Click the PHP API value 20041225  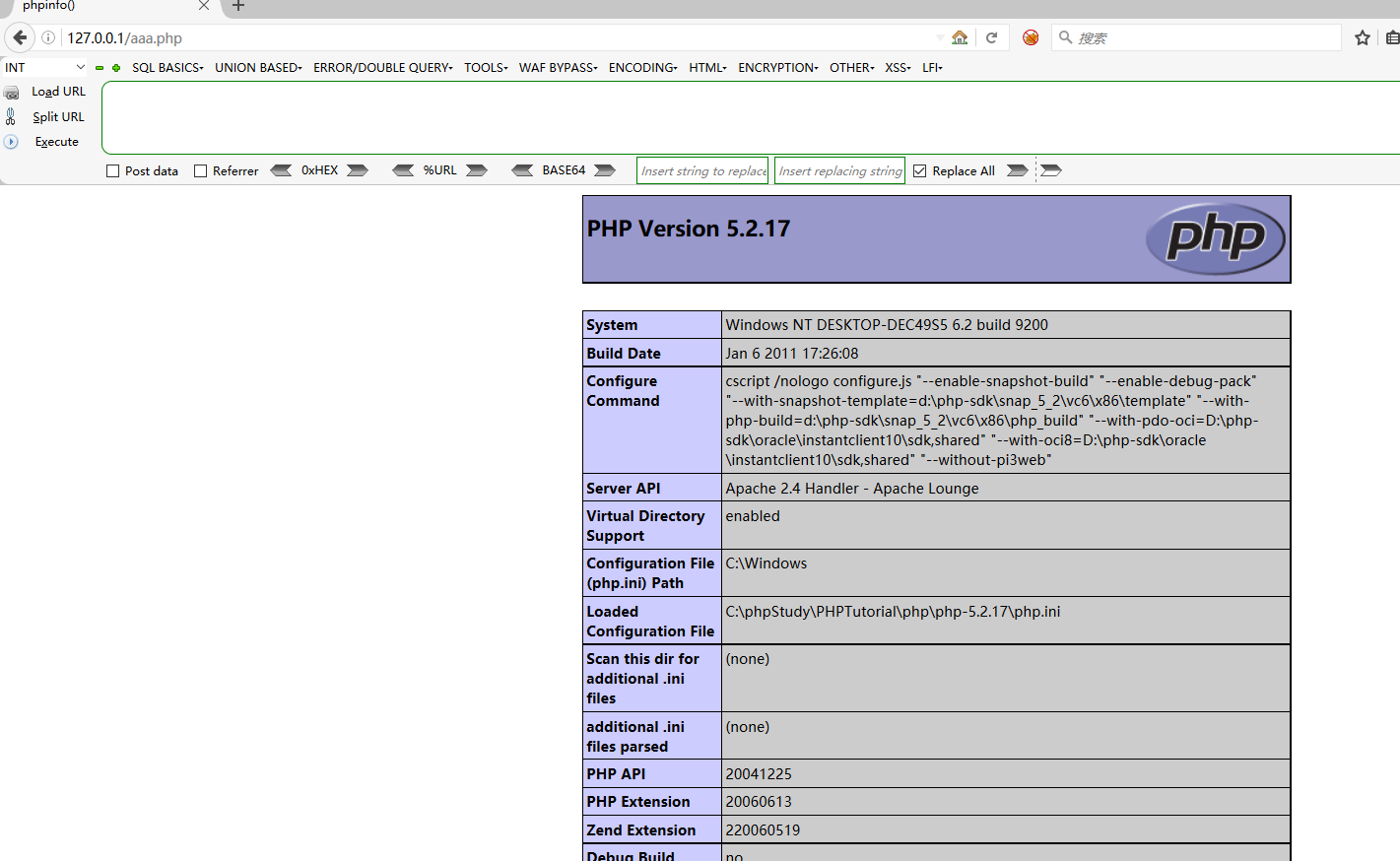click(759, 774)
